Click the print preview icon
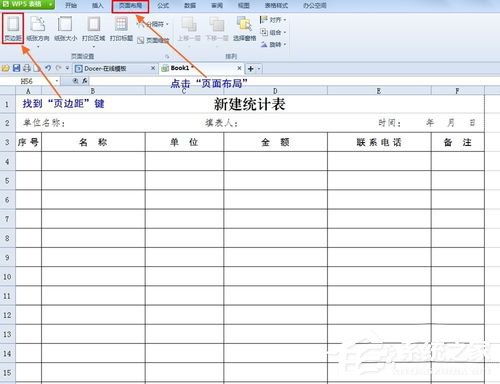Image resolution: width=500 pixels, height=384 pixels. [x=37, y=69]
